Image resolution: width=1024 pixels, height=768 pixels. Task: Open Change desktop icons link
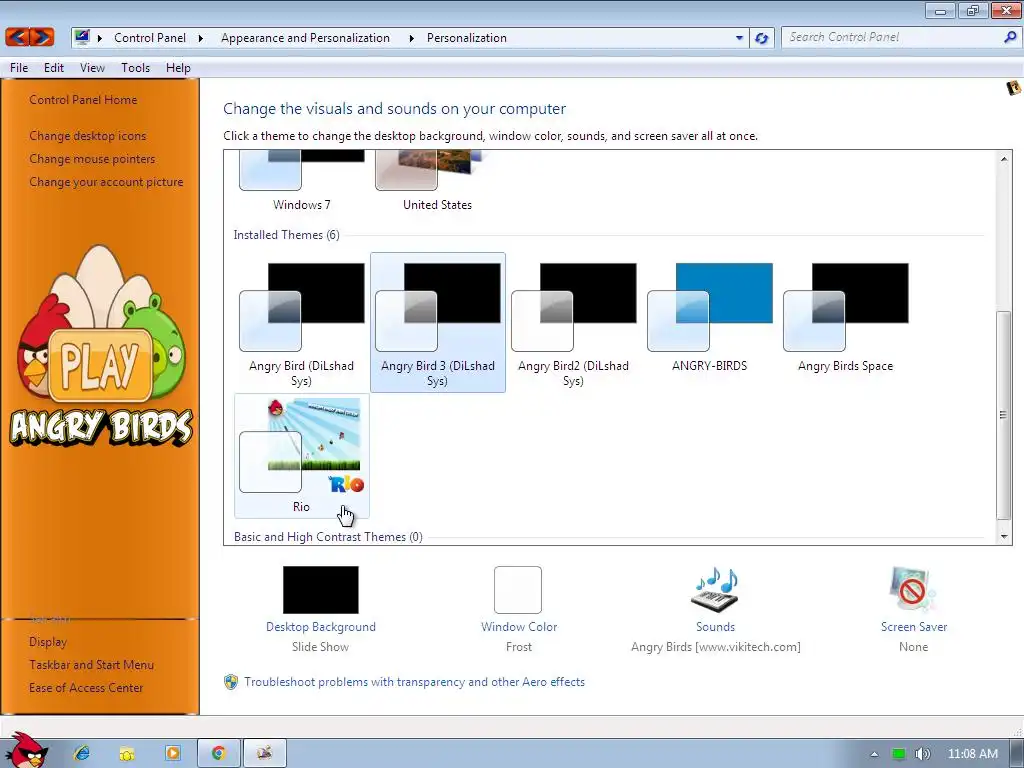(x=88, y=136)
